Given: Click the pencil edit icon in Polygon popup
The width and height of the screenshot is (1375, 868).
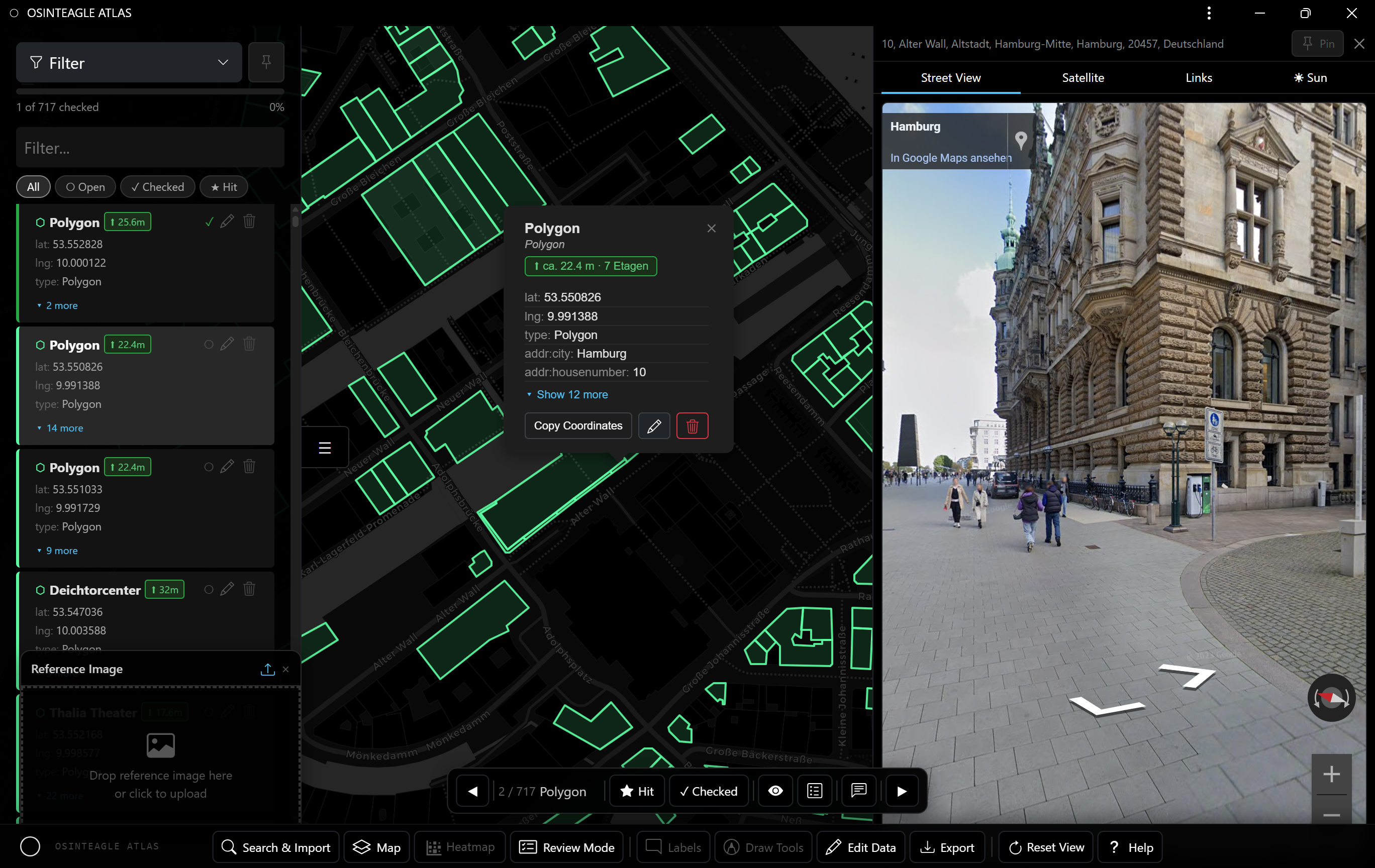Looking at the screenshot, I should coord(654,426).
